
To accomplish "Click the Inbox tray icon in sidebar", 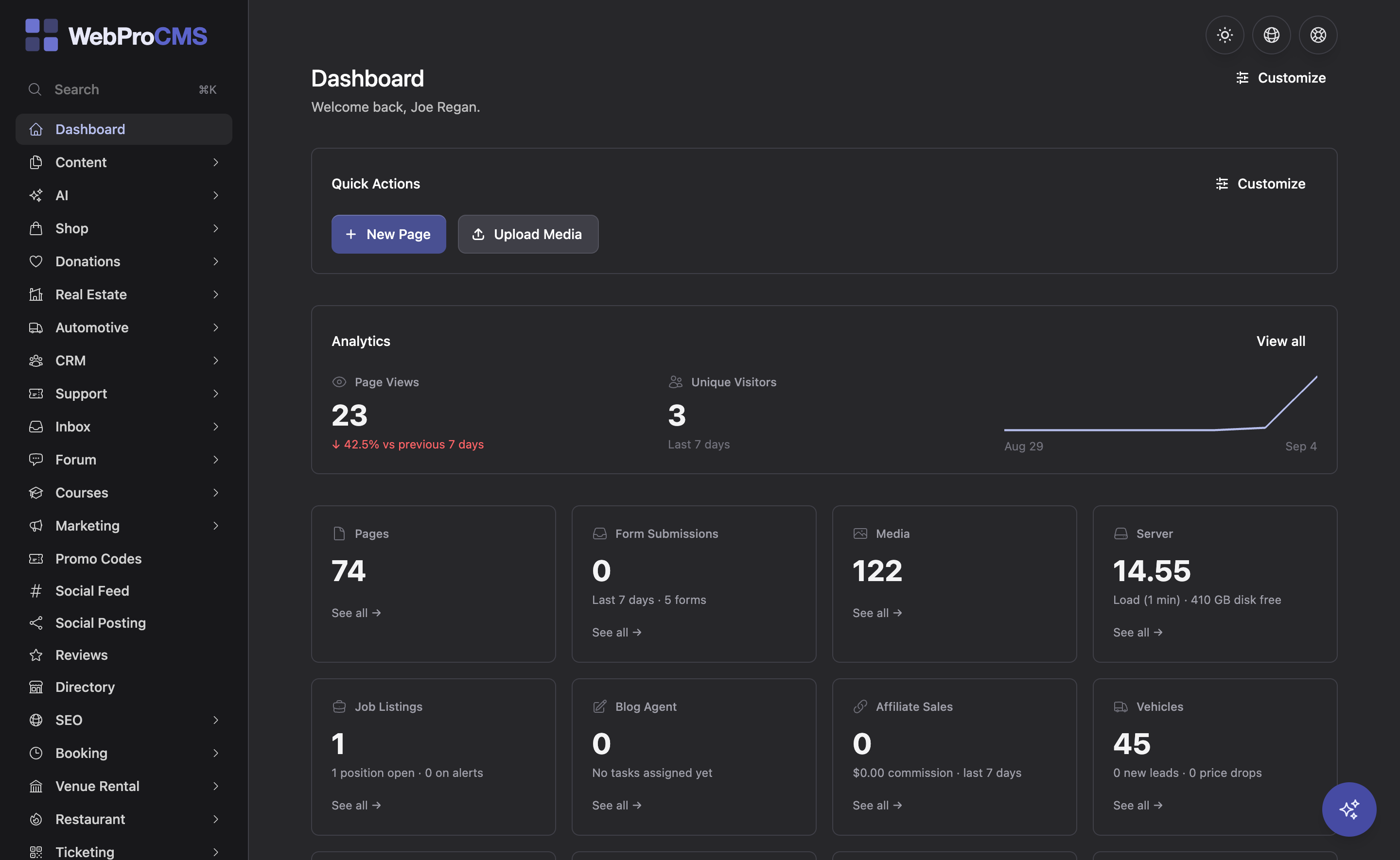I will pos(36,427).
